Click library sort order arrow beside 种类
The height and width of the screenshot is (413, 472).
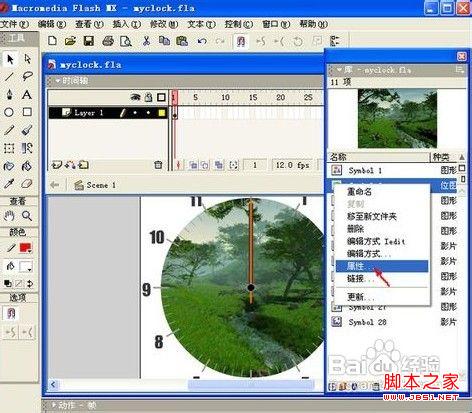click(x=462, y=157)
